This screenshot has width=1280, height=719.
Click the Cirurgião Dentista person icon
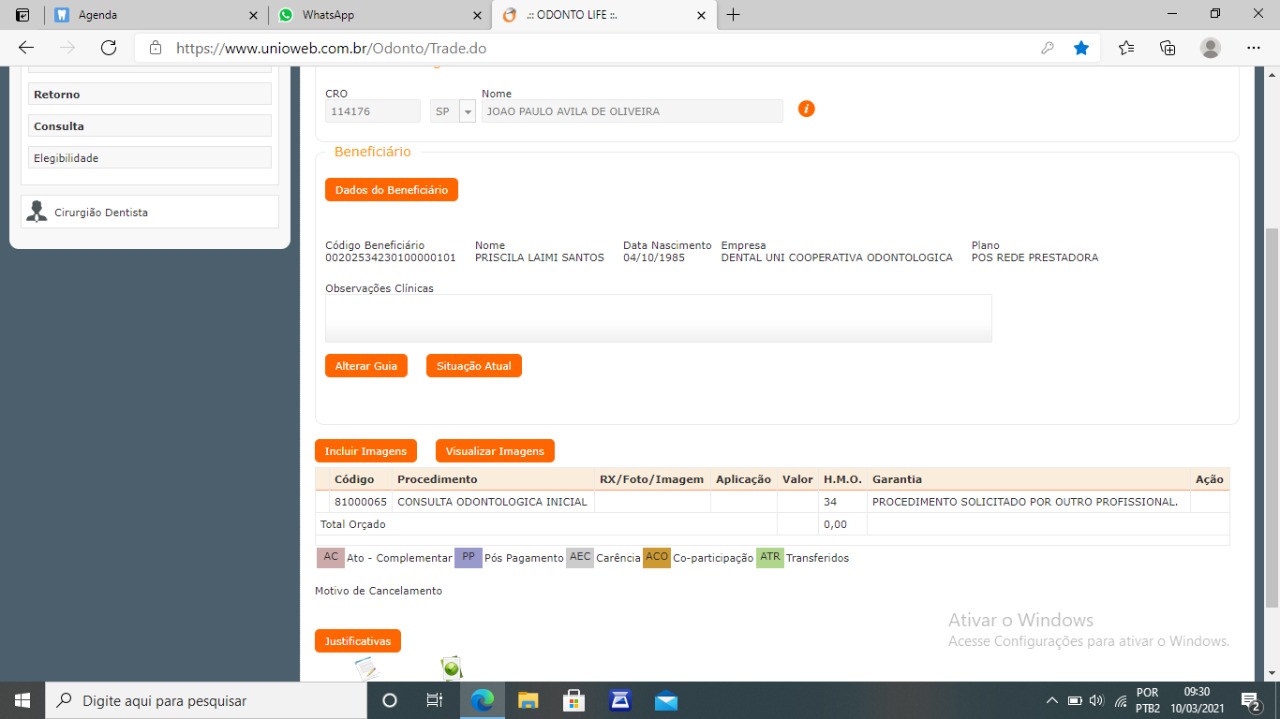pyautogui.click(x=37, y=212)
